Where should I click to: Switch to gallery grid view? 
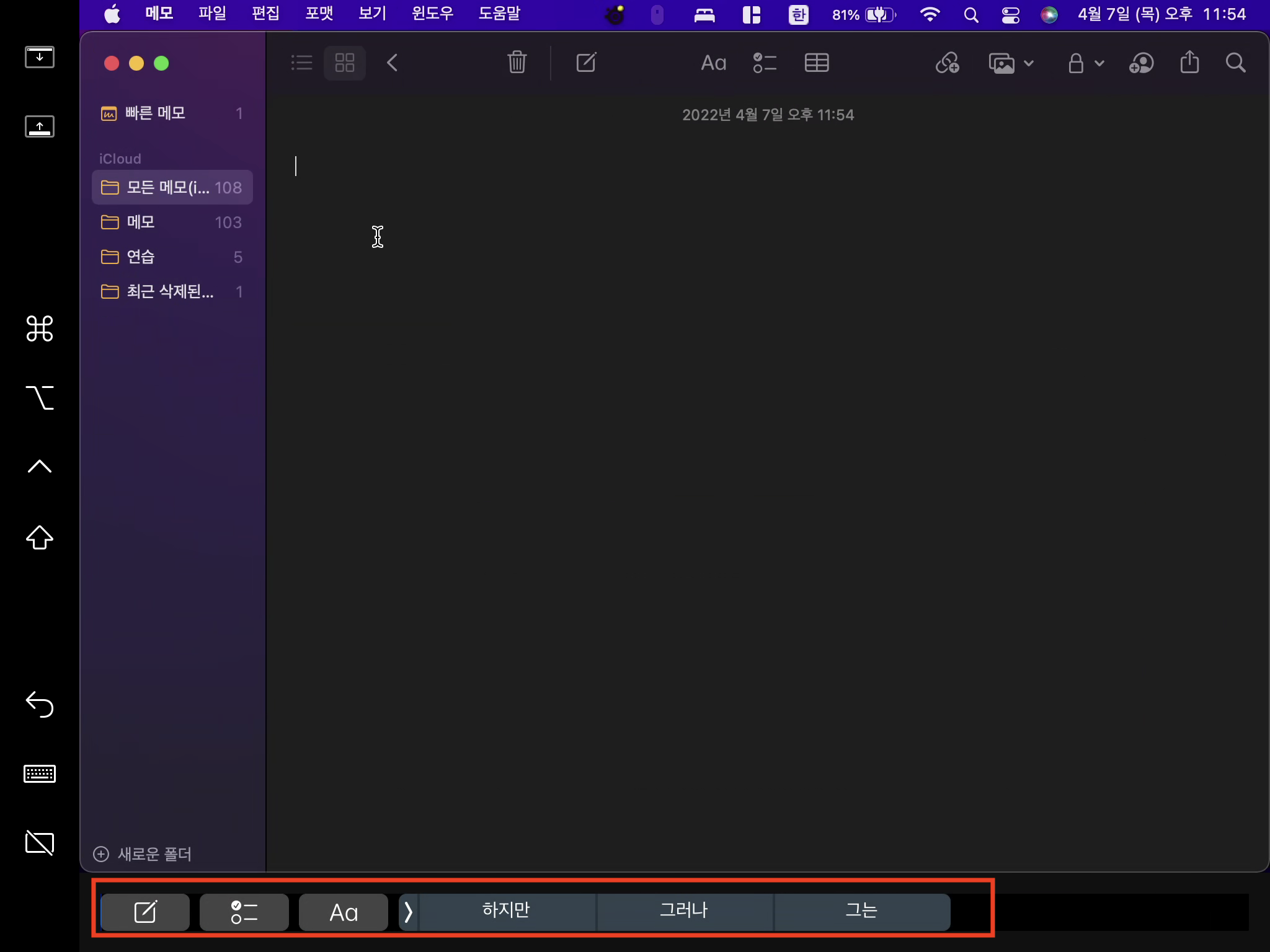345,63
